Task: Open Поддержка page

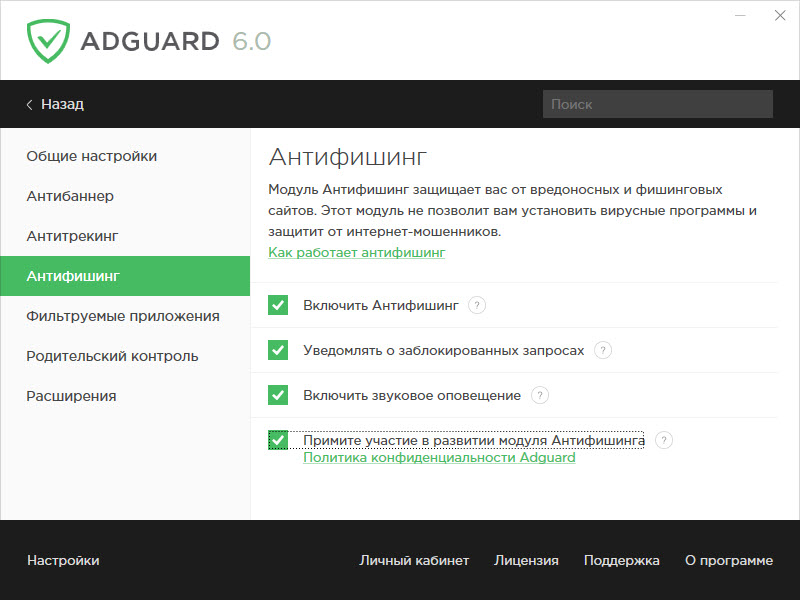Action: [x=621, y=561]
